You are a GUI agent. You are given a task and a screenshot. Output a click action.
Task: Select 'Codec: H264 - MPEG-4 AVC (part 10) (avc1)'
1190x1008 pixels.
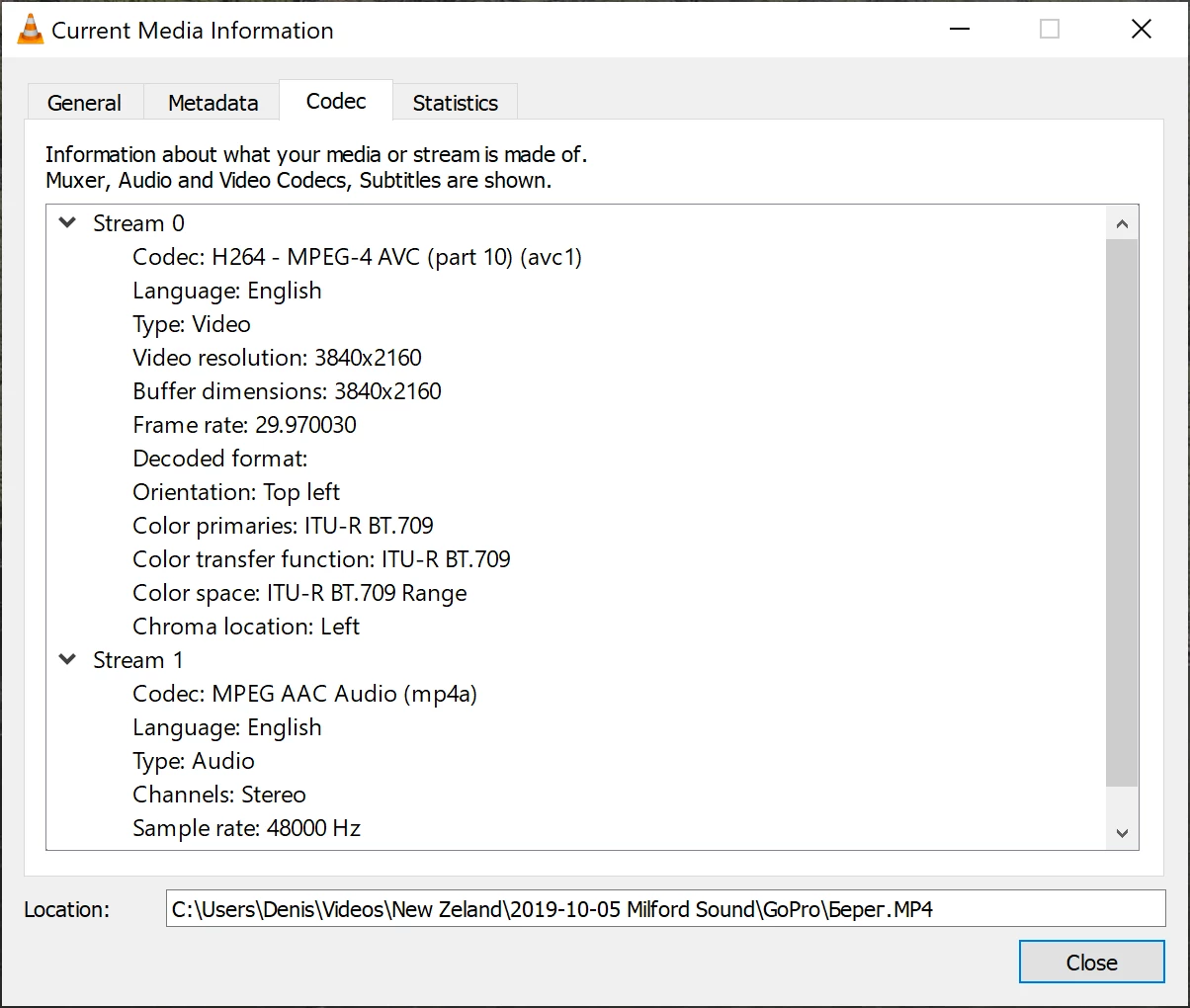[358, 257]
